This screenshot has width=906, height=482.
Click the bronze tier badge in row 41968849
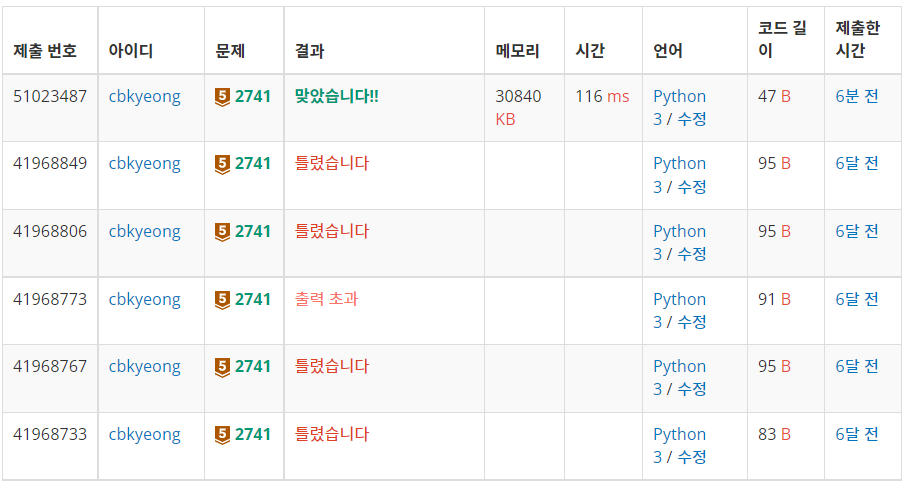pyautogui.click(x=222, y=165)
